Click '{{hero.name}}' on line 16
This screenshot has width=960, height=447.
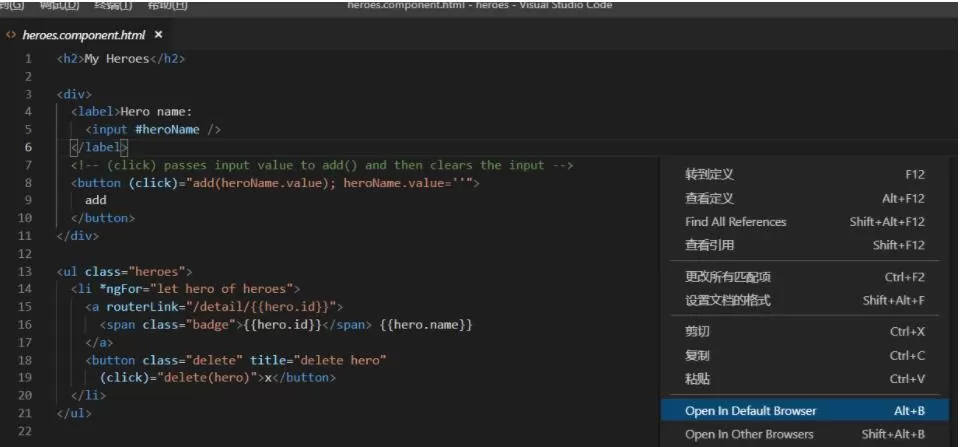pos(426,325)
